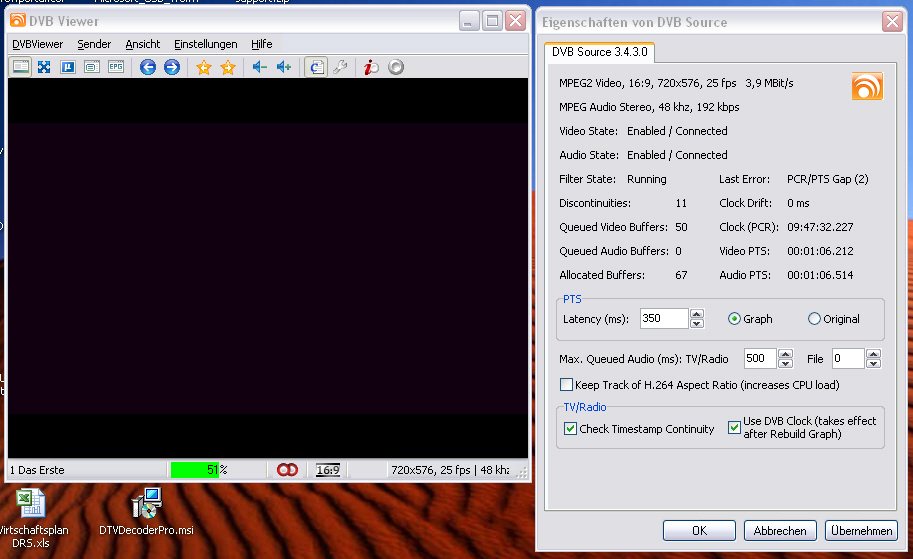Go to next channel with blue right arrow
This screenshot has height=559, width=913.
[x=172, y=67]
